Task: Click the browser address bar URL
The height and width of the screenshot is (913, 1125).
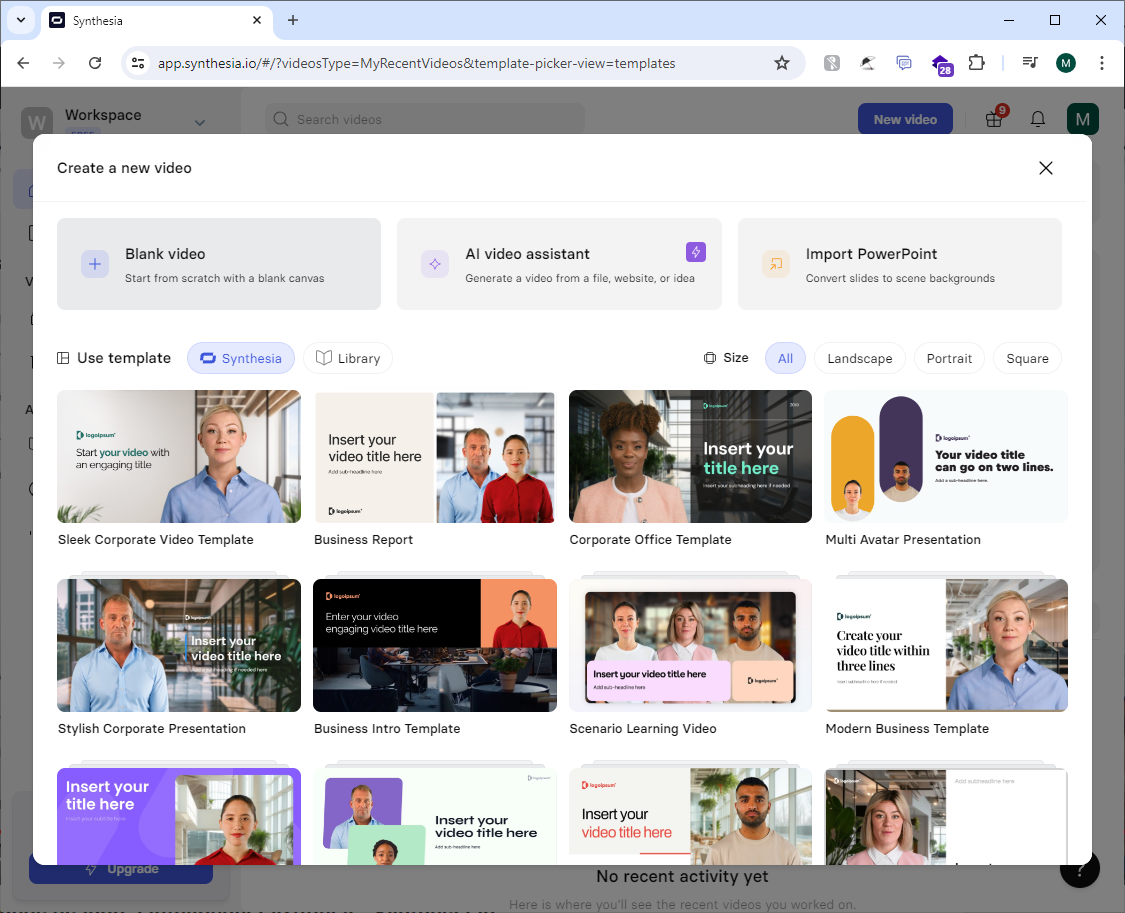Action: (x=416, y=63)
